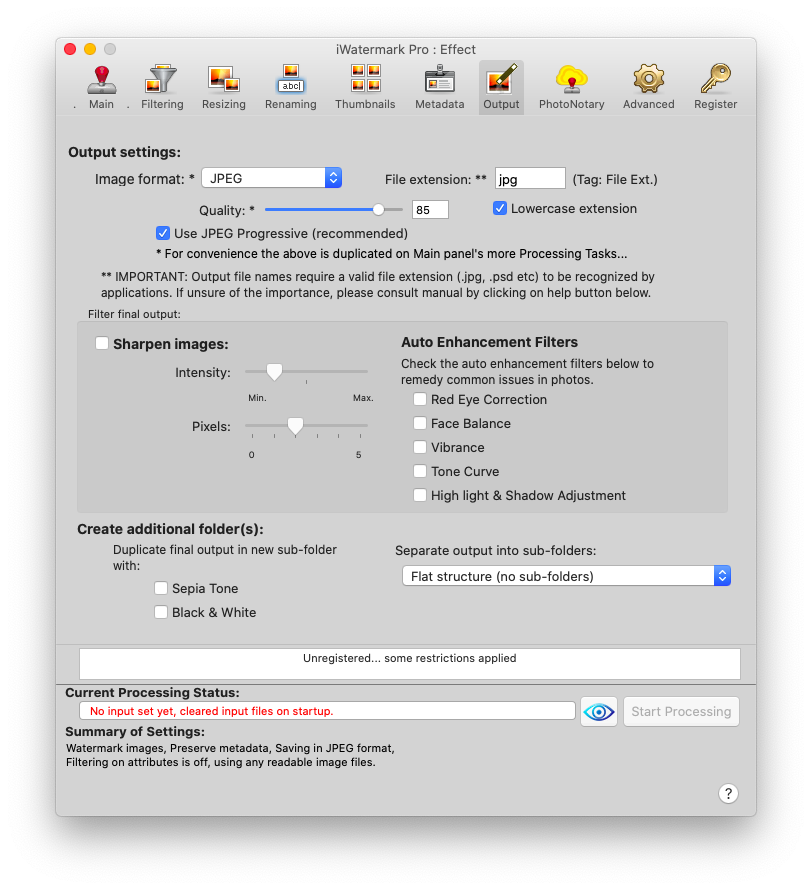
Task: Enable Face Balance filter
Action: tap(420, 423)
